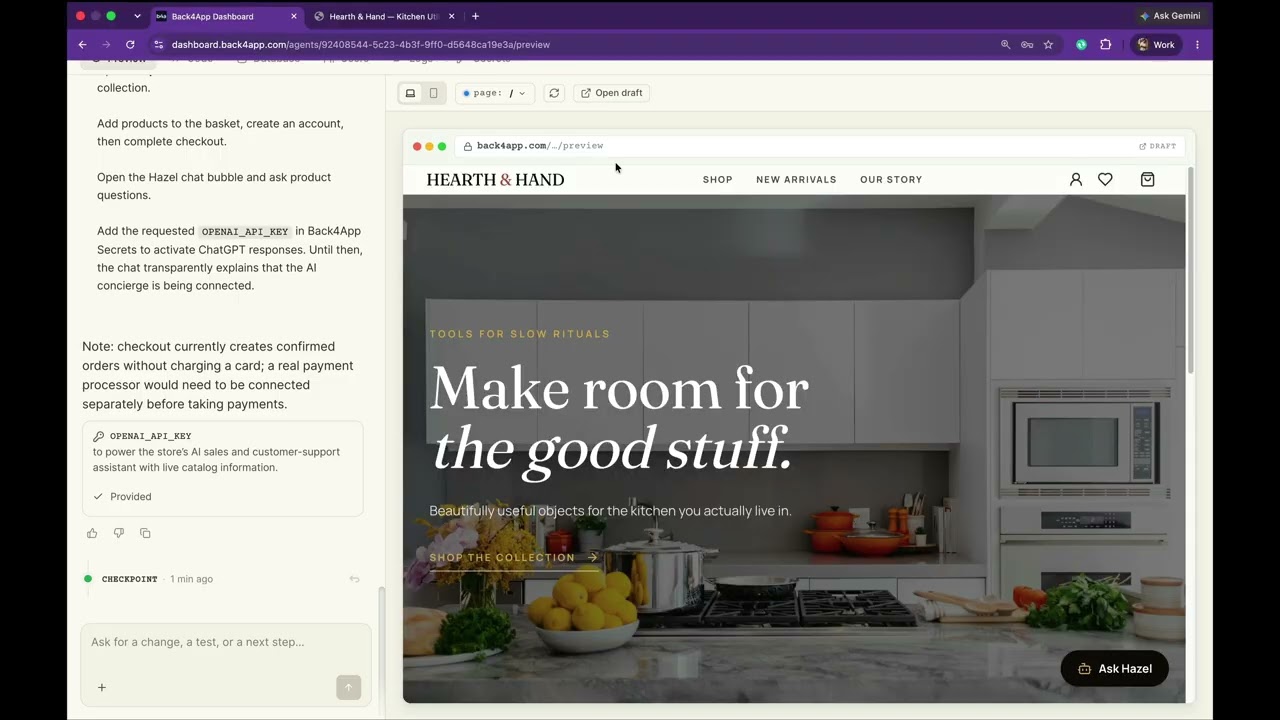Give thumbs up to agent response
1280x720 pixels.
[x=92, y=533]
